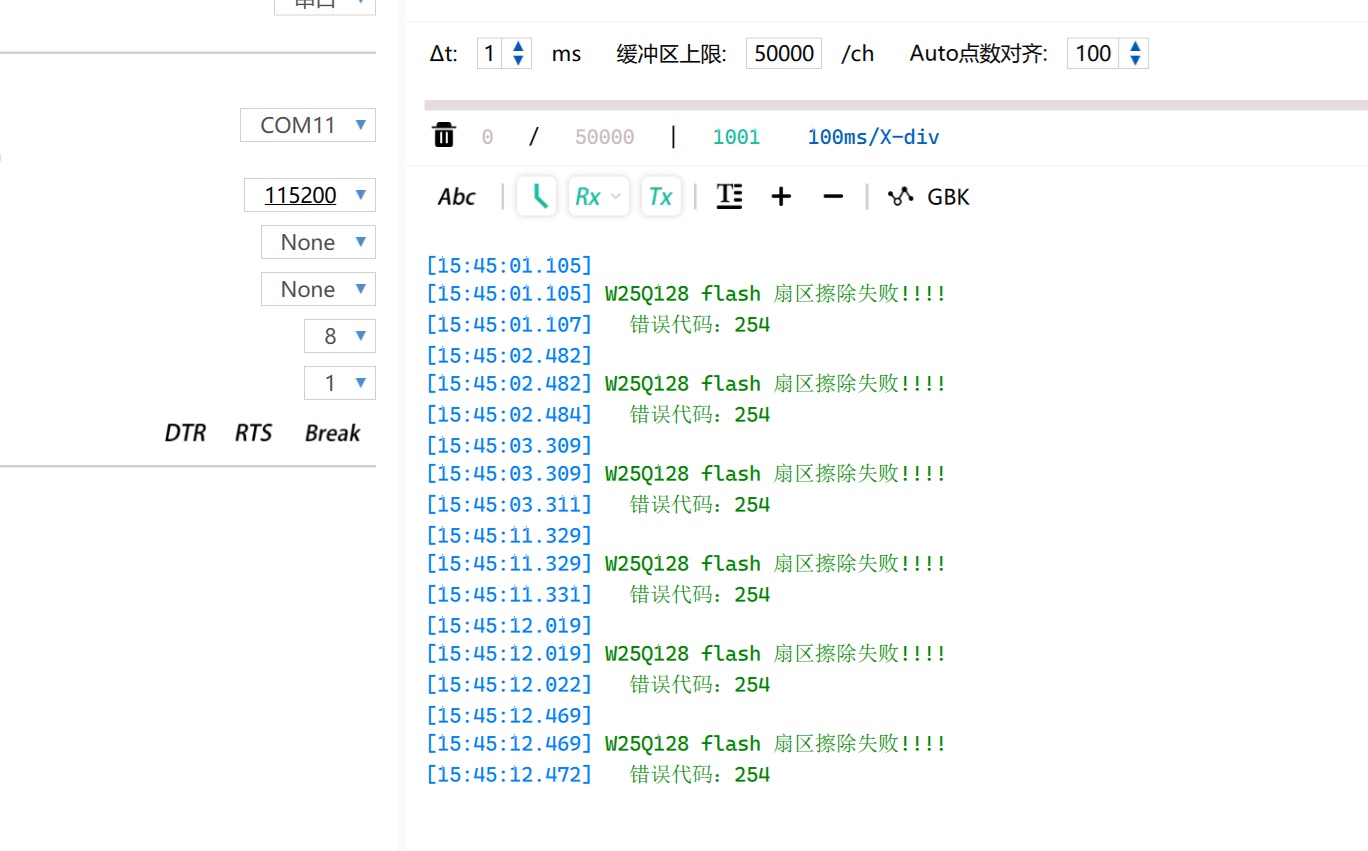Click the 扇区擦除失败 message at 15:45:03.309
Viewport: 1368px width, 851px height.
click(775, 474)
